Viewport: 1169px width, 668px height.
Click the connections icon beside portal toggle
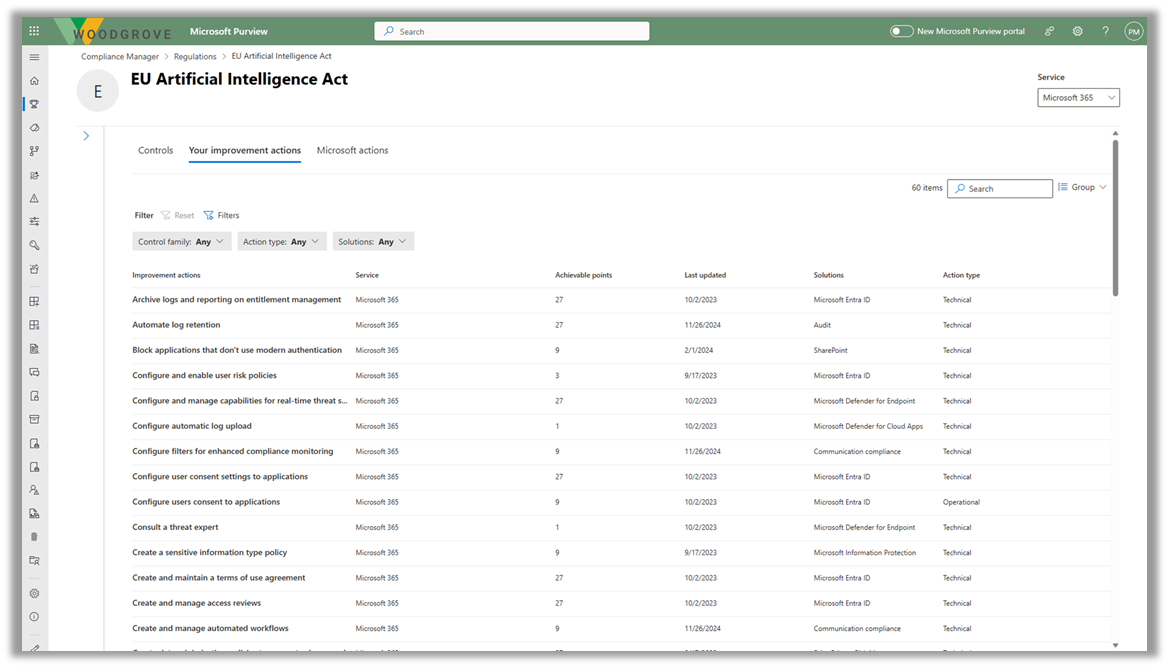pos(1049,31)
